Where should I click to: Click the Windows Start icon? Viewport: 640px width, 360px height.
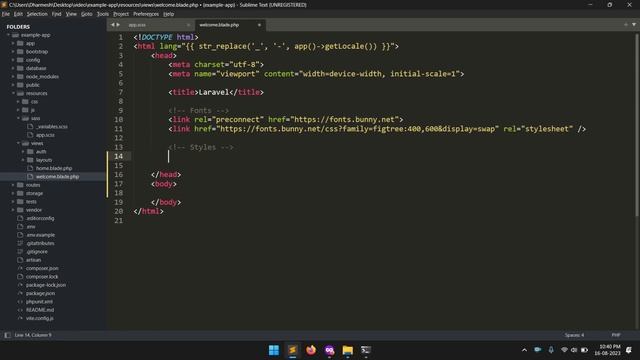pyautogui.click(x=274, y=350)
